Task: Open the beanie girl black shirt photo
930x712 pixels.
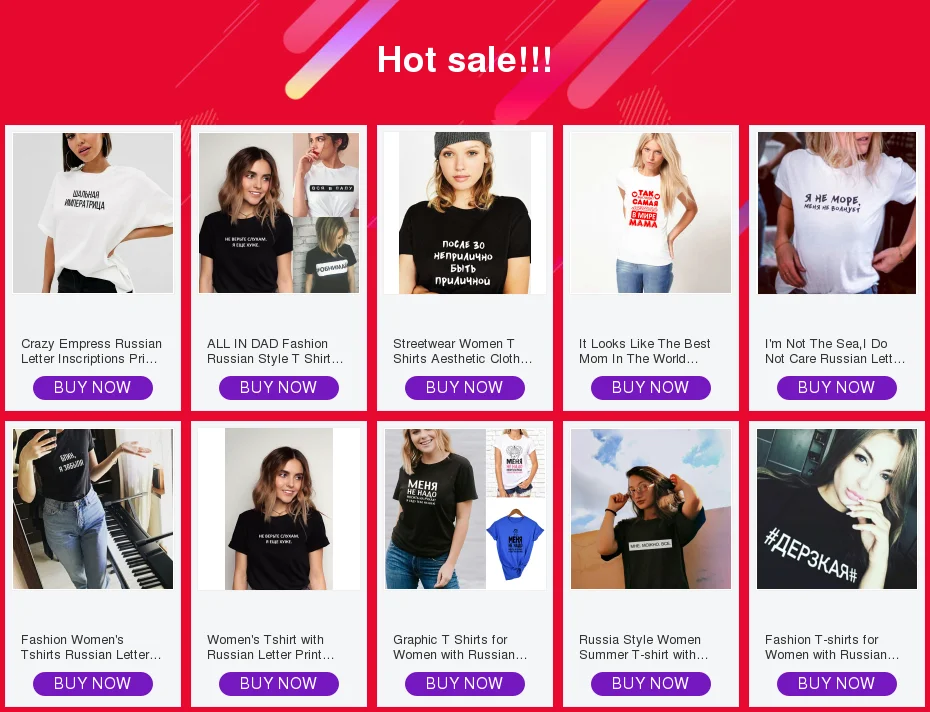Action: click(x=465, y=213)
